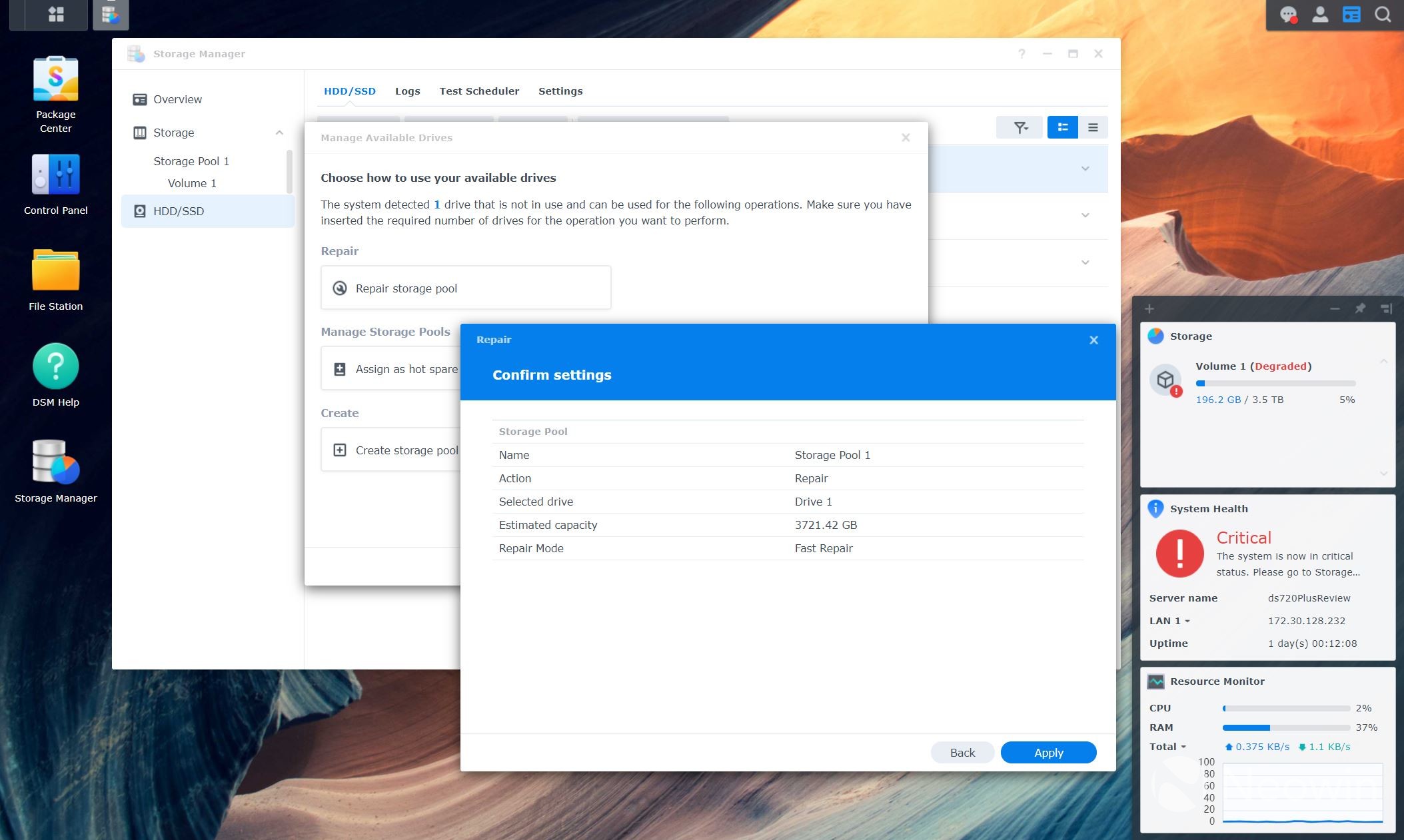
Task: Pin the widget panel open
Action: click(1359, 308)
